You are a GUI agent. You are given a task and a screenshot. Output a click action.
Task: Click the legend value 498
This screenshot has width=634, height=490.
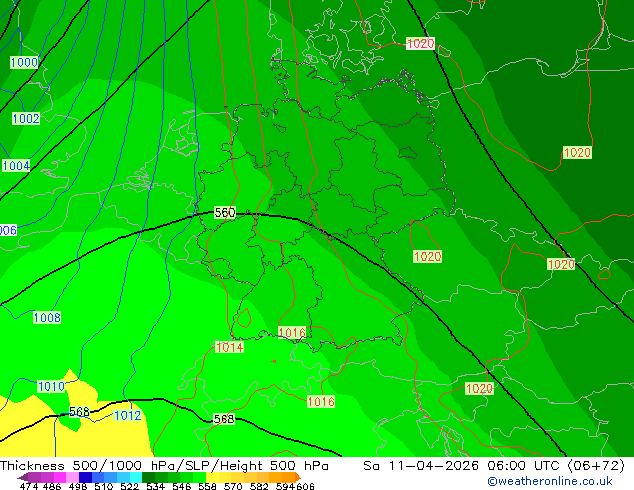tap(78, 486)
